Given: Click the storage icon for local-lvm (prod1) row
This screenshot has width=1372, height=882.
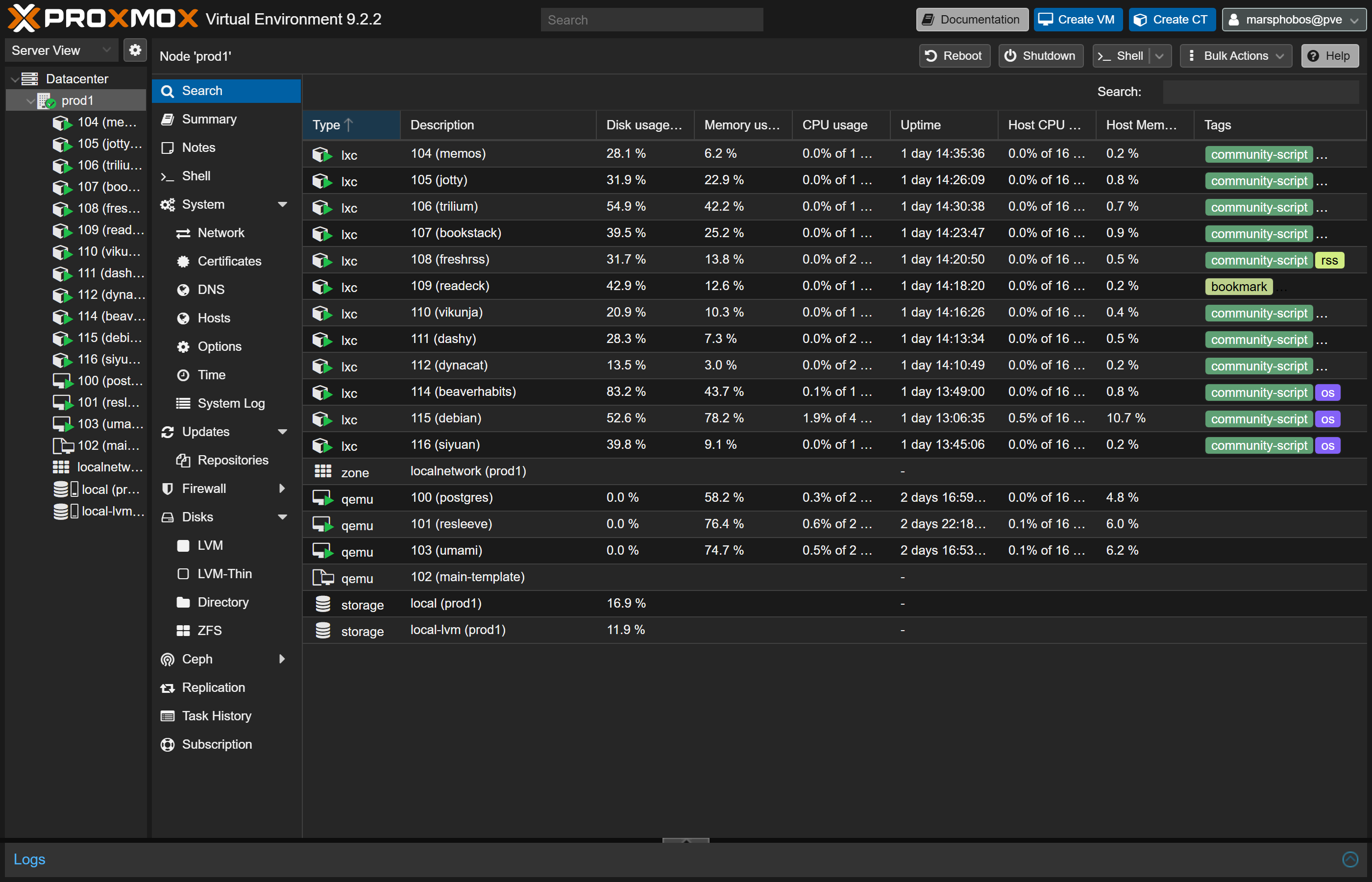Looking at the screenshot, I should click(x=323, y=630).
